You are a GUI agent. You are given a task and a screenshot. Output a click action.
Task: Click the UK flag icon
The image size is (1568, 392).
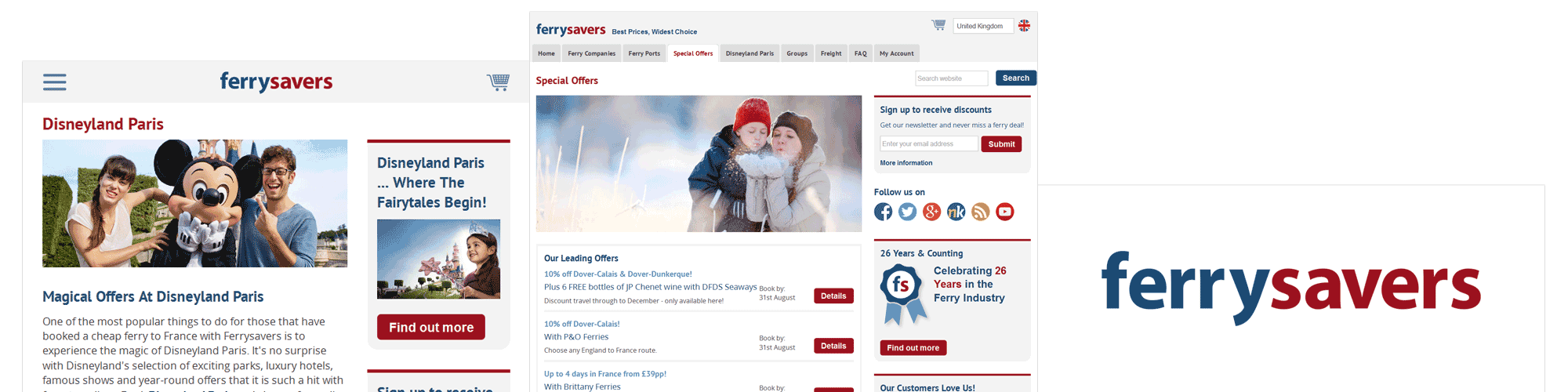(1024, 26)
